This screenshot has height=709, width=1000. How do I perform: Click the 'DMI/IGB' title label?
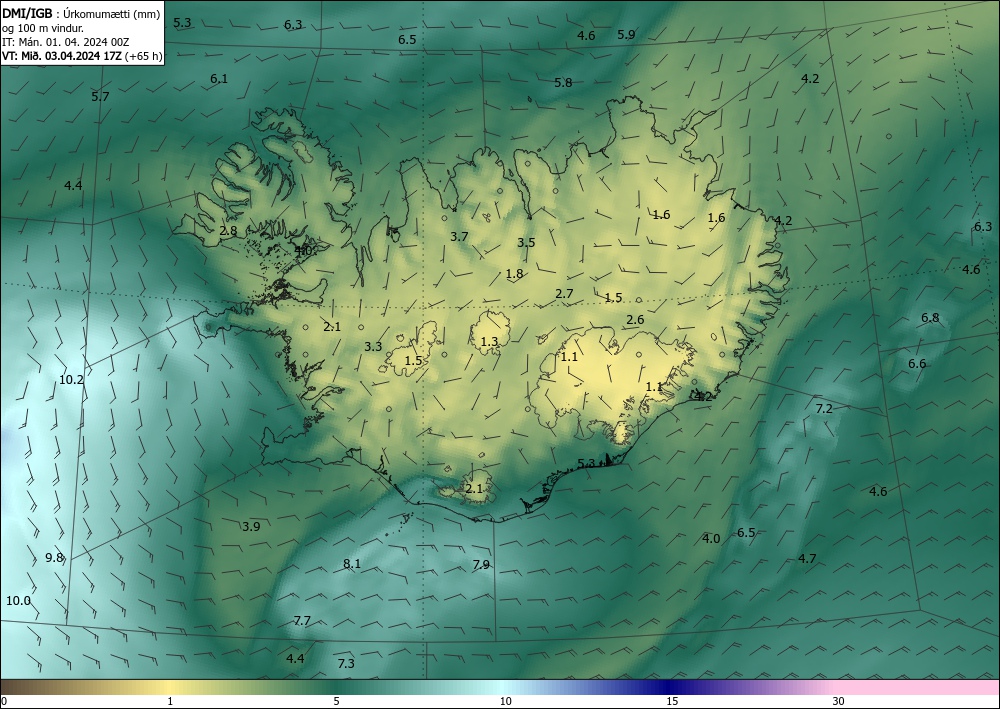pyautogui.click(x=27, y=13)
